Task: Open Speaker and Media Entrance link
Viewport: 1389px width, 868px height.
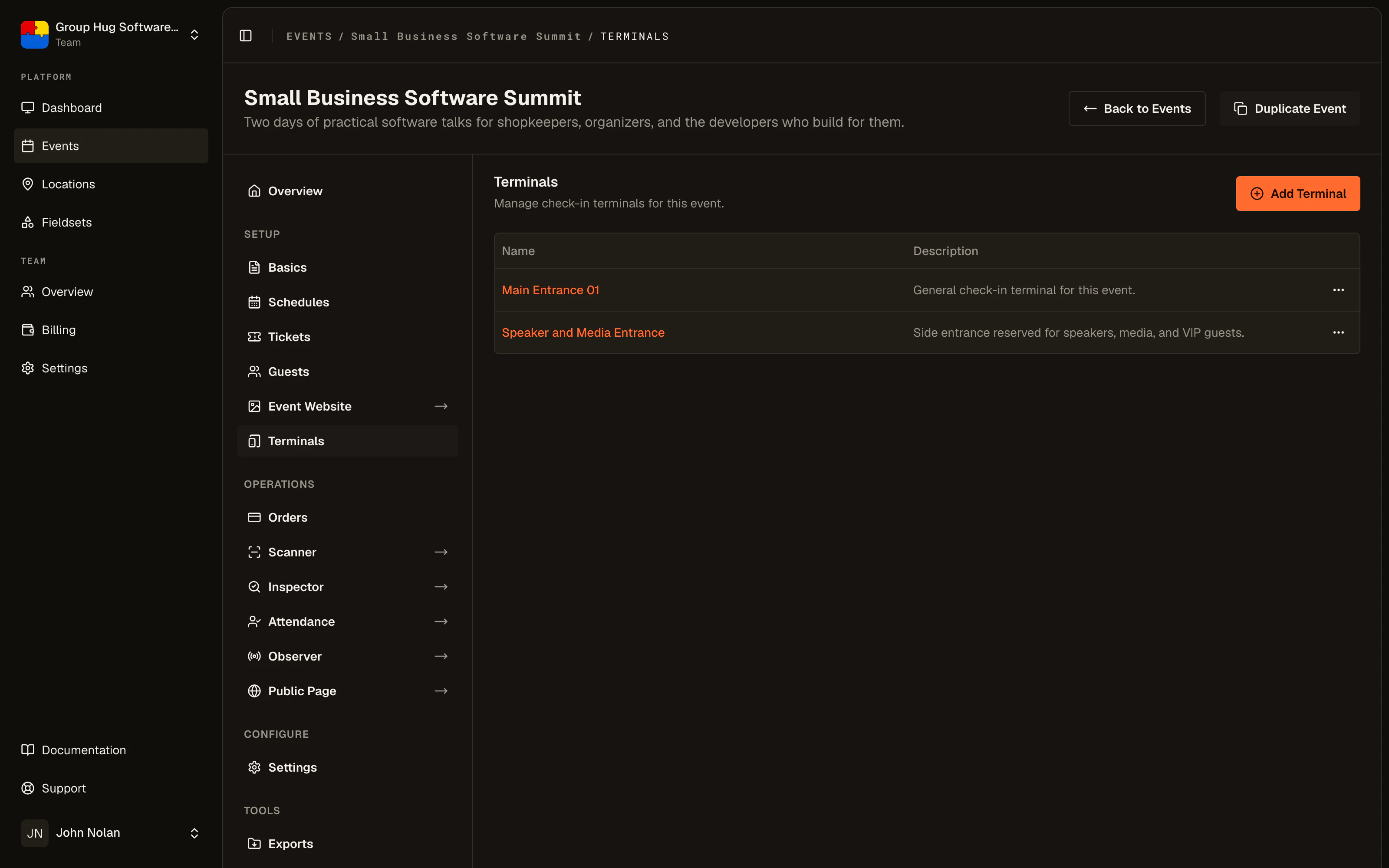Action: [x=583, y=332]
